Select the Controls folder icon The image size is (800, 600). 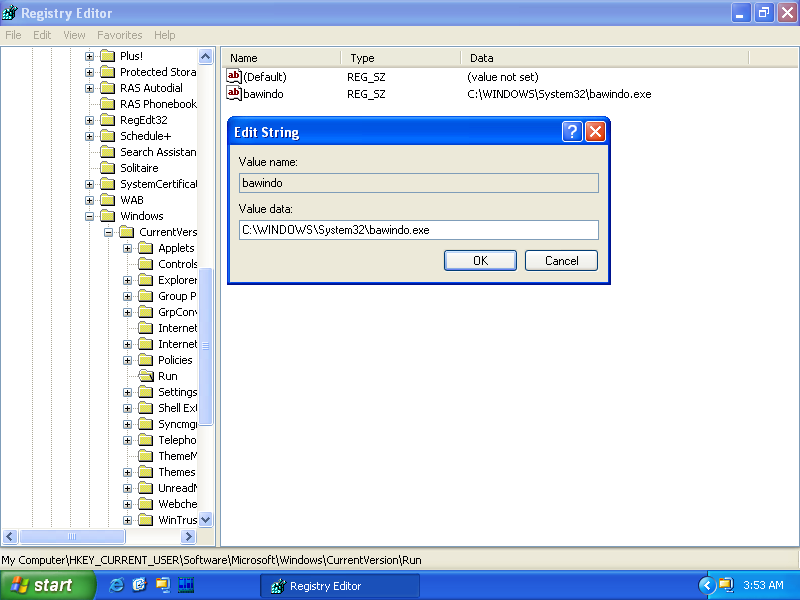pos(146,264)
